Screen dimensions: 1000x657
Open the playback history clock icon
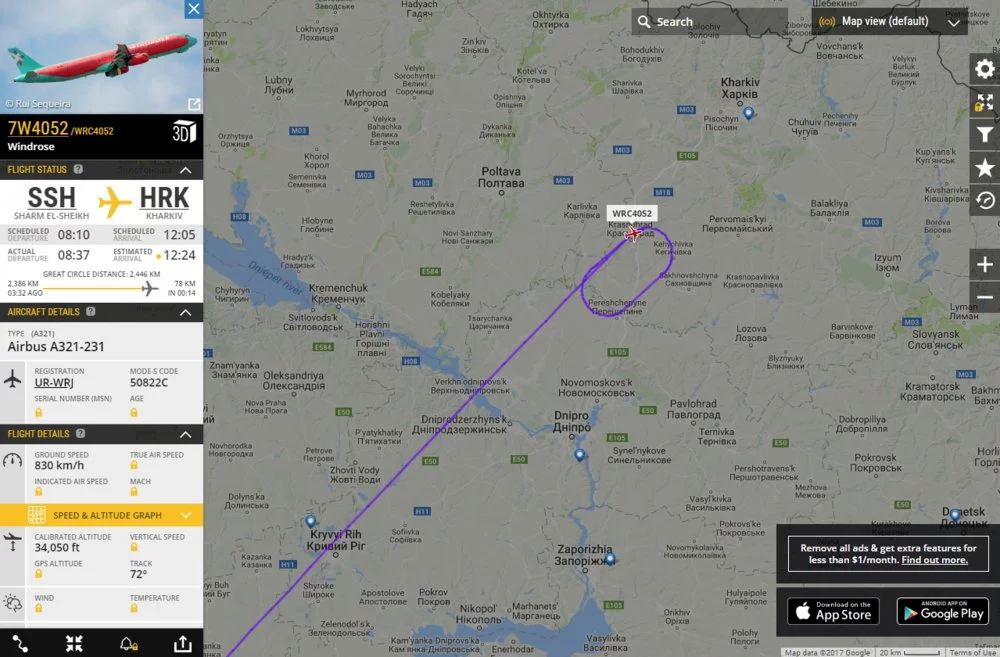pos(985,201)
